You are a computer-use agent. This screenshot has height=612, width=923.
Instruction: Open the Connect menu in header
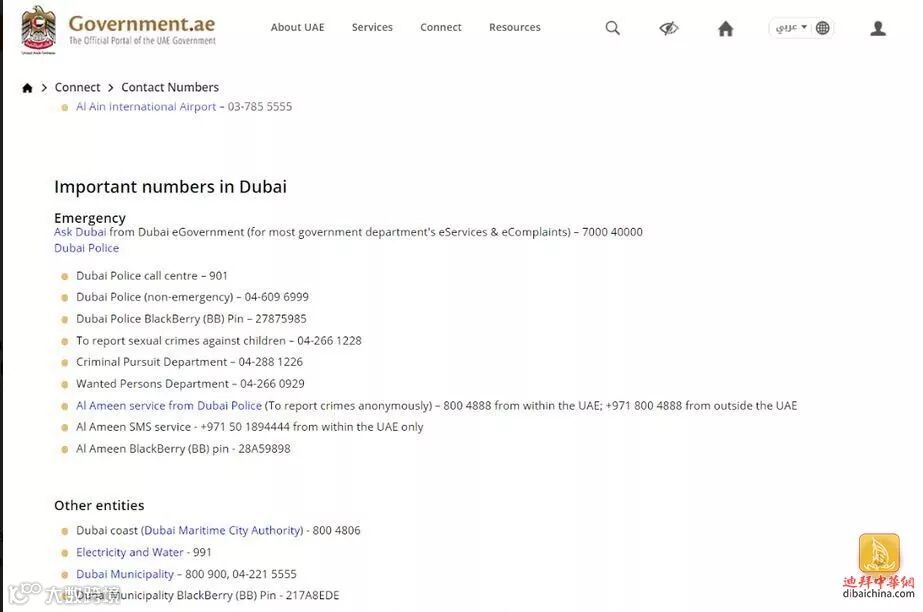441,27
